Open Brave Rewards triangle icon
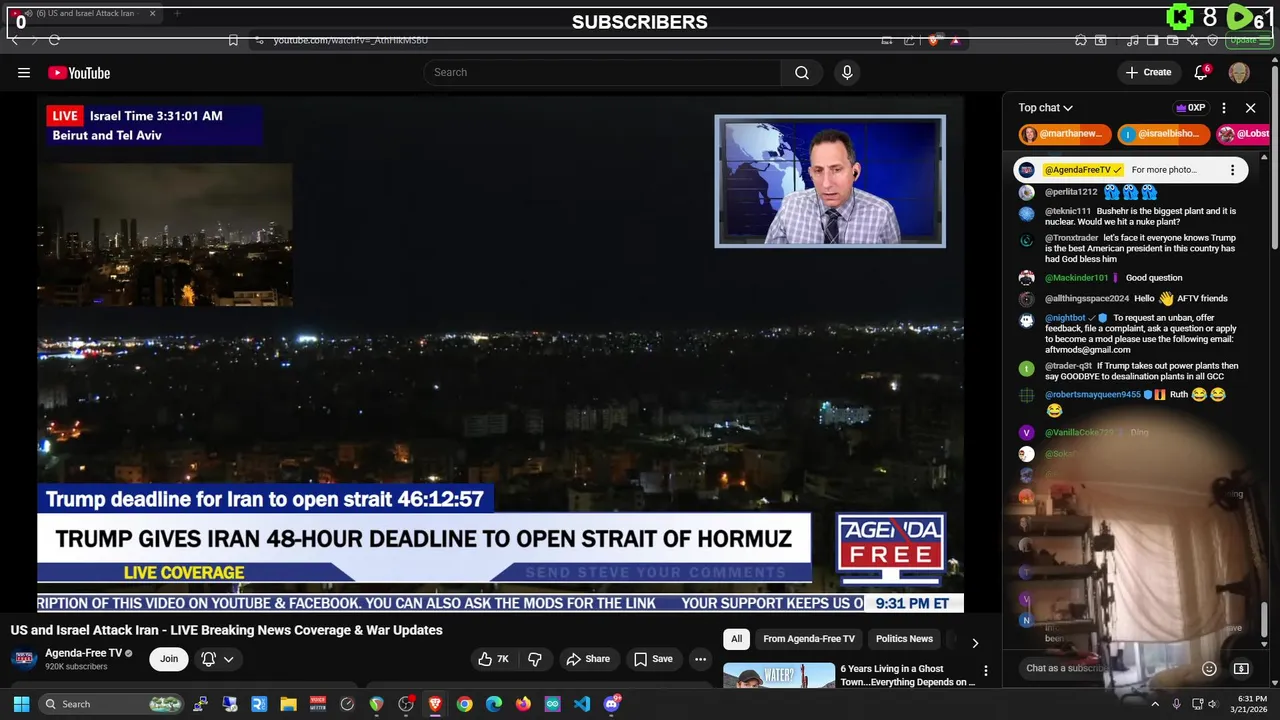 click(955, 40)
